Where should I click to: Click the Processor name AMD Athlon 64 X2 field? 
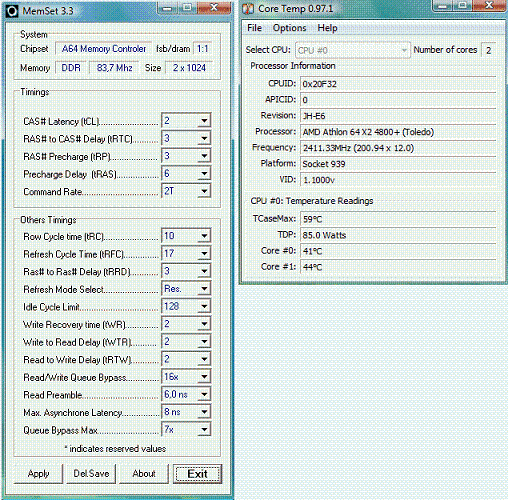(398, 132)
